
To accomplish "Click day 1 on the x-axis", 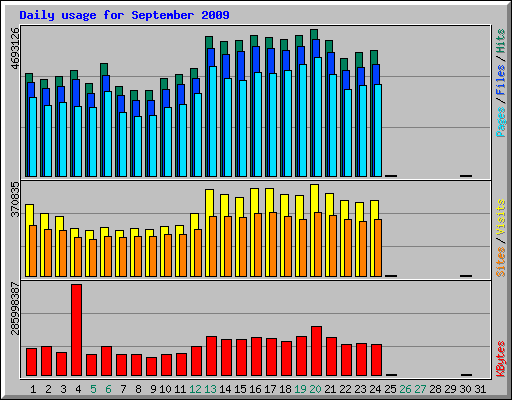I will click(x=33, y=389).
